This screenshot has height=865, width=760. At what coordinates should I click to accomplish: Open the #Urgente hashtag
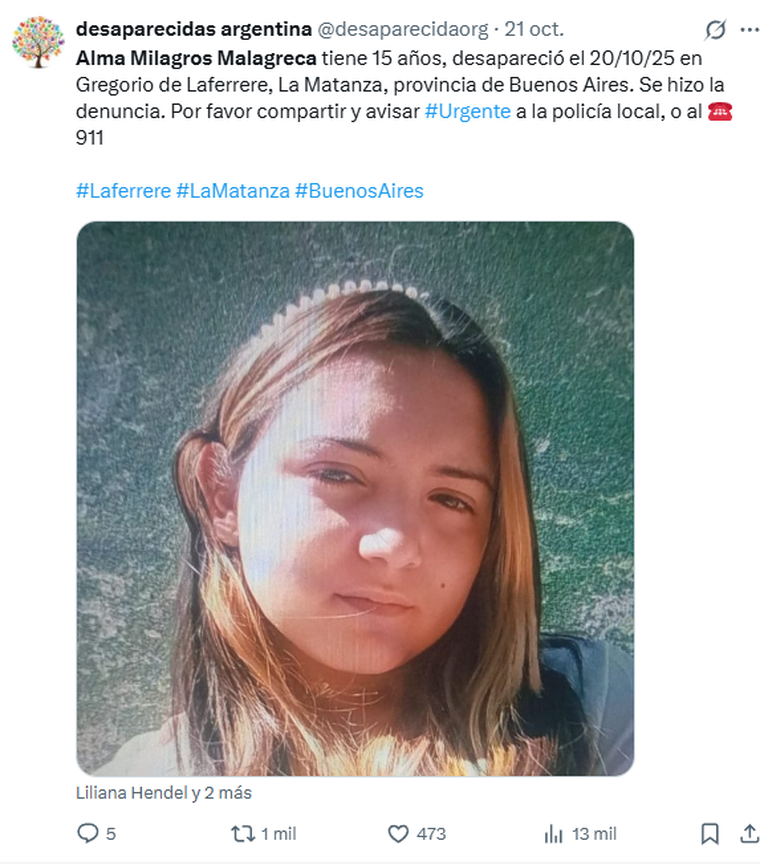click(x=468, y=111)
